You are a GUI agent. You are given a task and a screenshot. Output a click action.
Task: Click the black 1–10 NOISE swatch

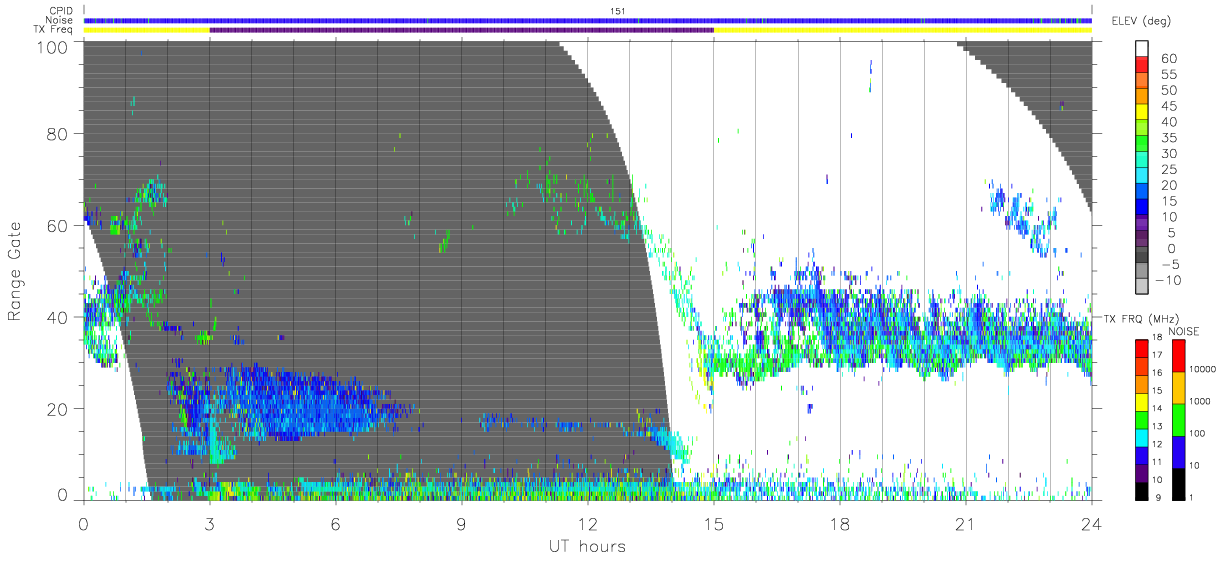[1181, 482]
